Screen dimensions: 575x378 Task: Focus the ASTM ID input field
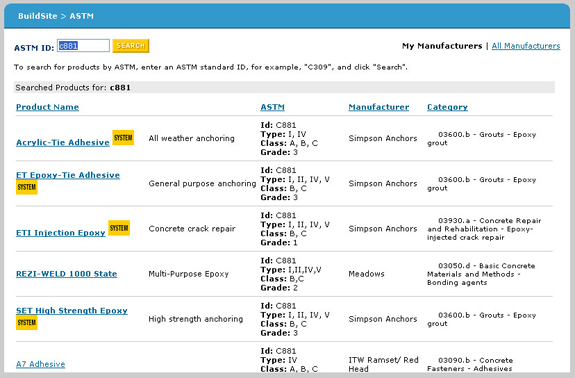pyautogui.click(x=83, y=46)
